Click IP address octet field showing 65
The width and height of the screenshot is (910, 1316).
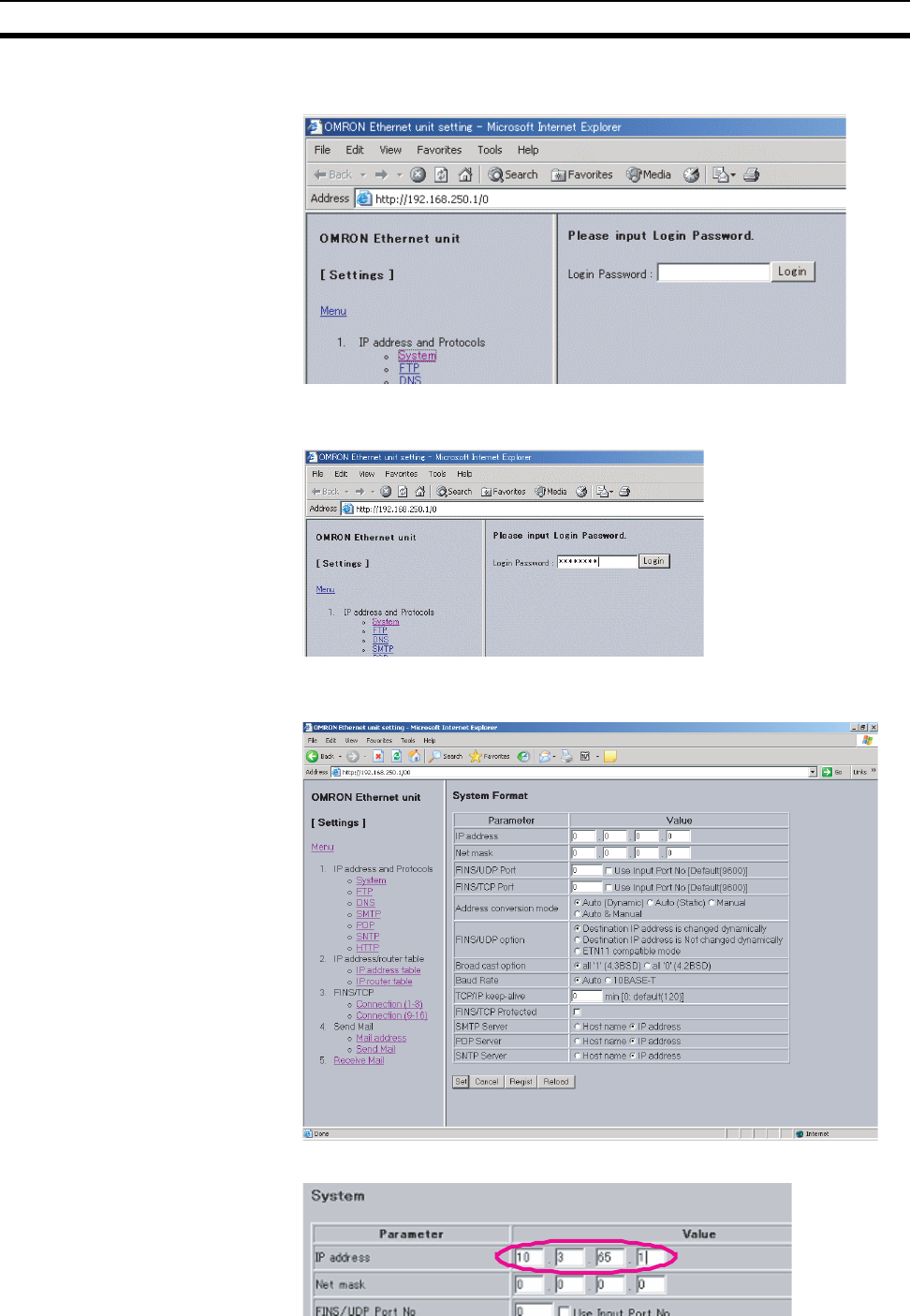pyautogui.click(x=609, y=1257)
